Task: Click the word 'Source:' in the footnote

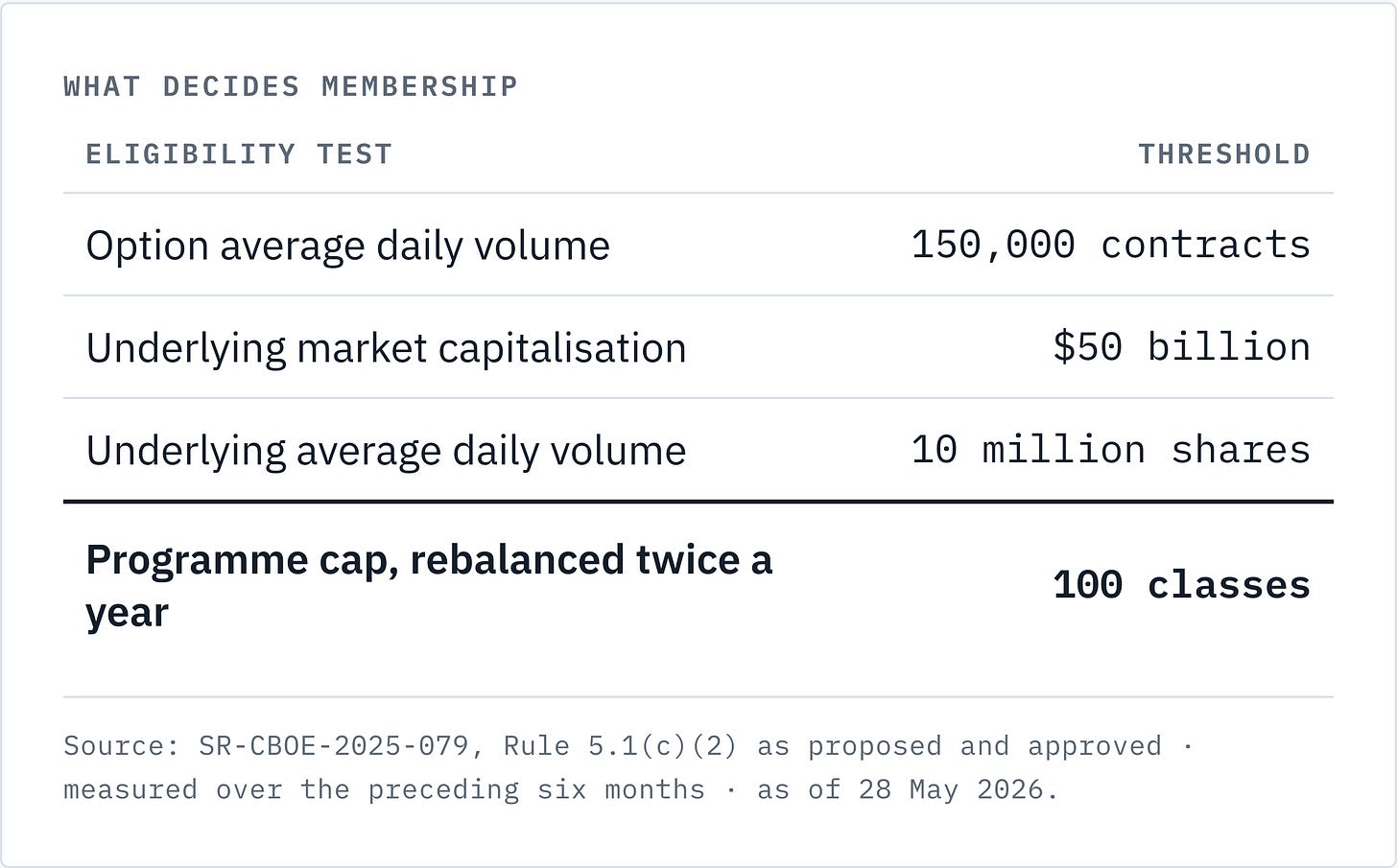Action: click(x=114, y=746)
